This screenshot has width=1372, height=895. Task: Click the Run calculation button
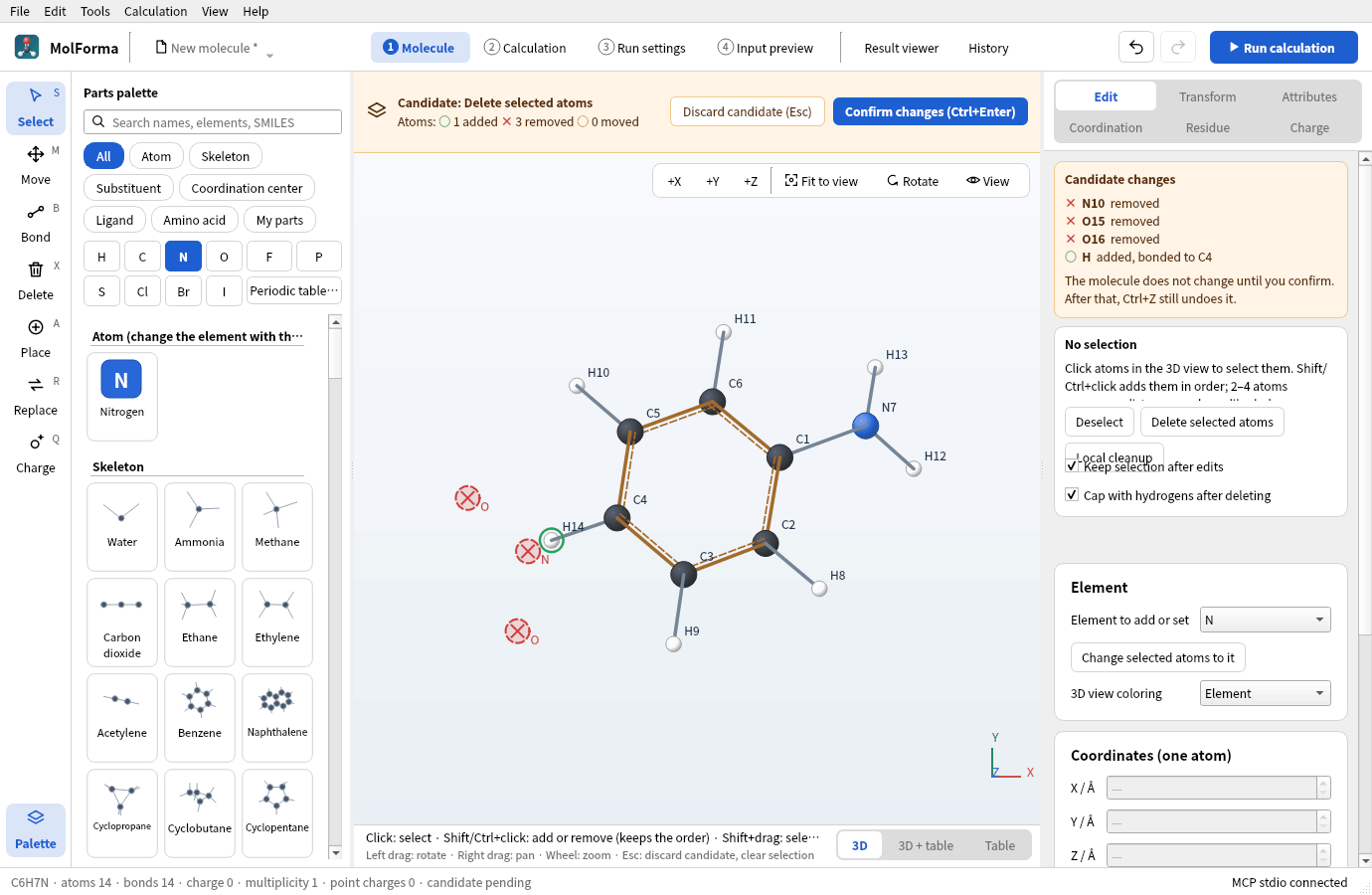click(x=1284, y=47)
